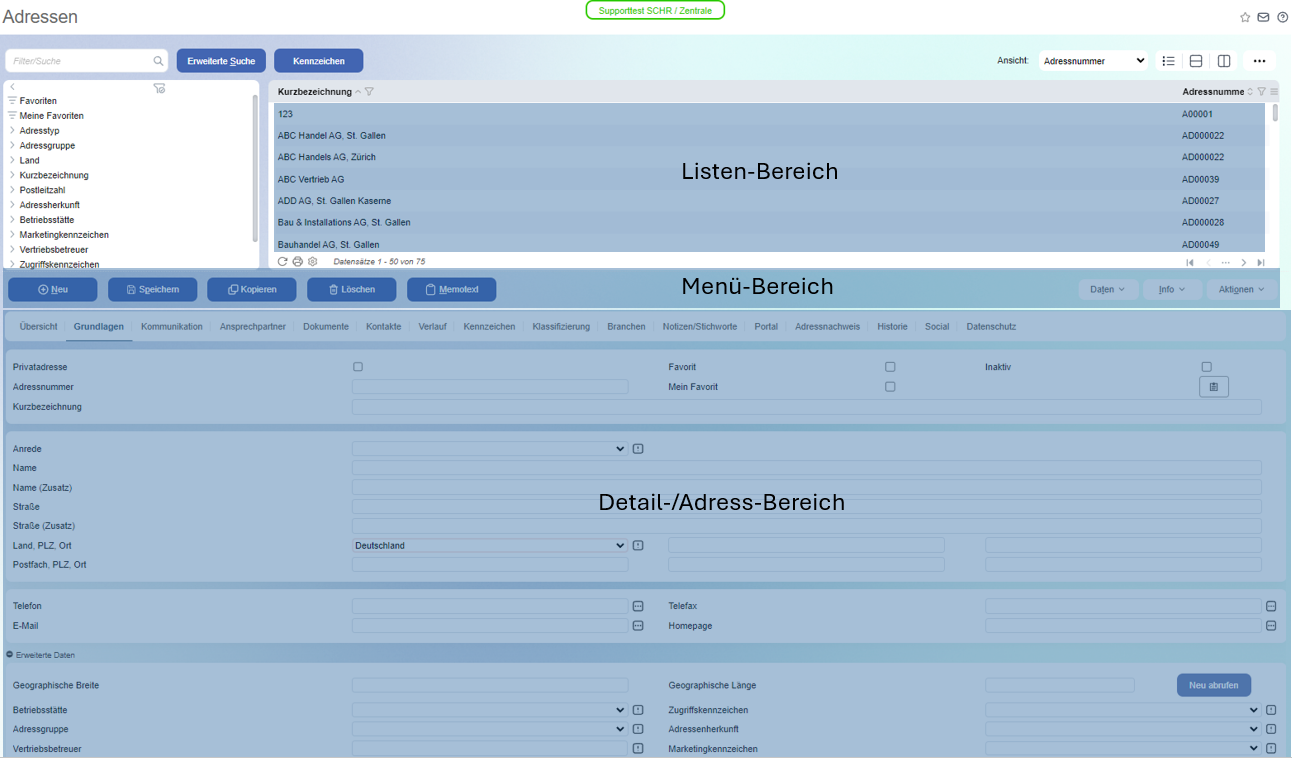This screenshot has width=1292, height=758.
Task: Click the print icon below the list
Action: 297,261
